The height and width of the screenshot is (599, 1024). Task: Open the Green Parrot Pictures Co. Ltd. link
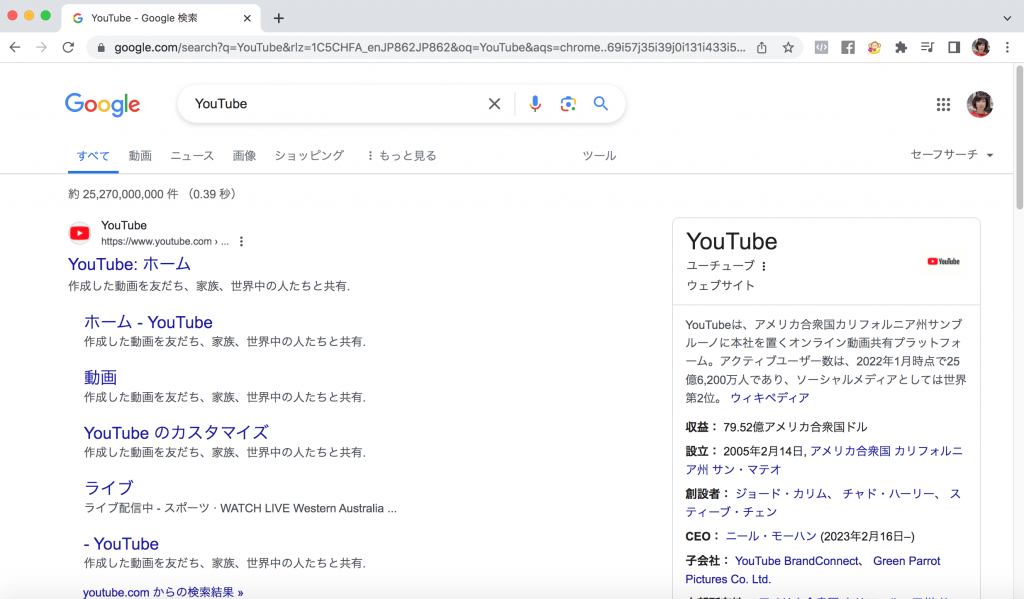813,570
